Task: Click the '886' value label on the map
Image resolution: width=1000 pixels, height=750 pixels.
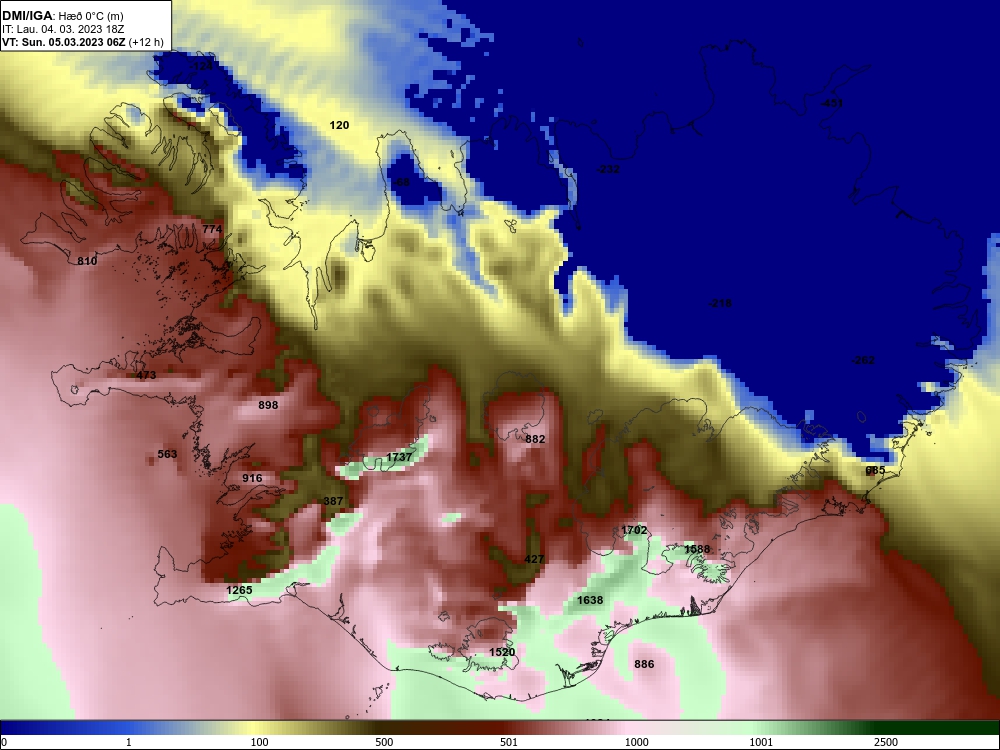Action: pos(644,665)
